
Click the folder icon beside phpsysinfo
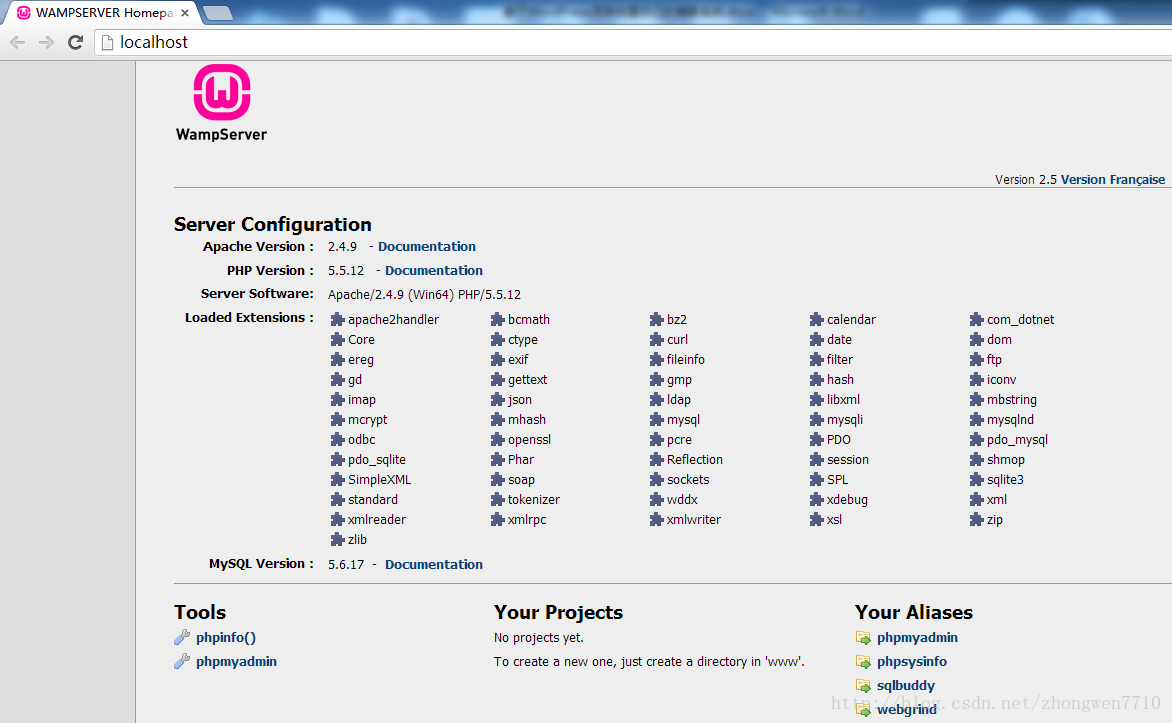pyautogui.click(x=863, y=662)
